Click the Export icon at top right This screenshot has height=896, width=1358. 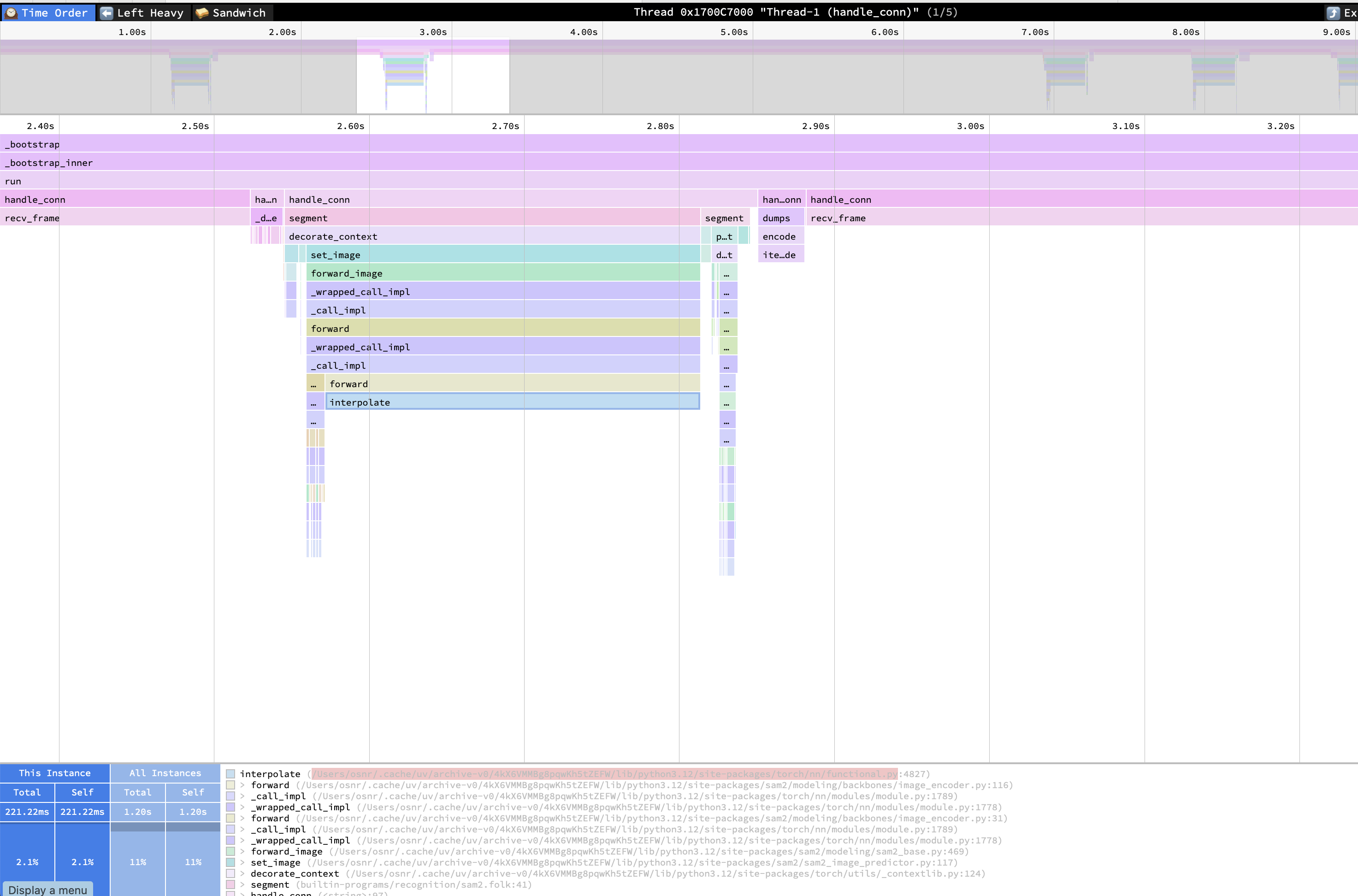tap(1333, 12)
